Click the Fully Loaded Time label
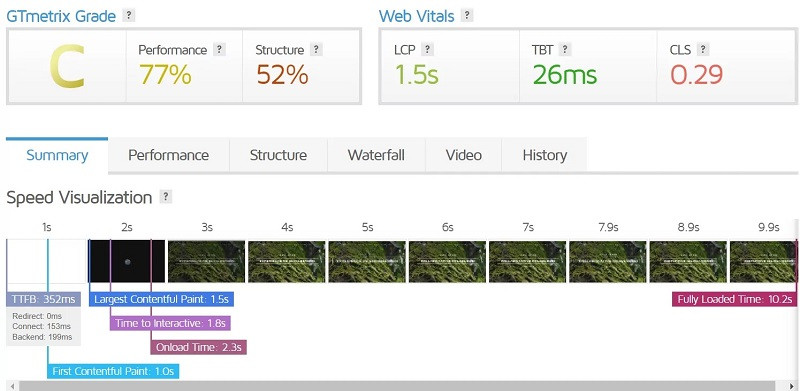Screen dimensions: 800x391 (734, 299)
